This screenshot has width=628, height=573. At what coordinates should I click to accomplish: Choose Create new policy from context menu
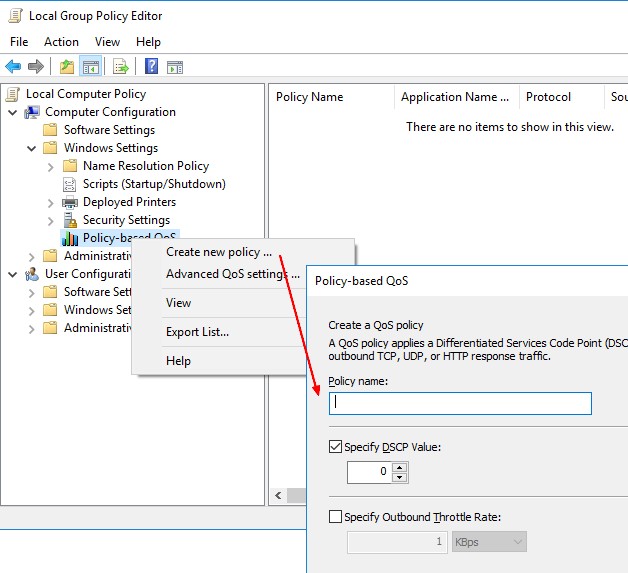coord(218,252)
